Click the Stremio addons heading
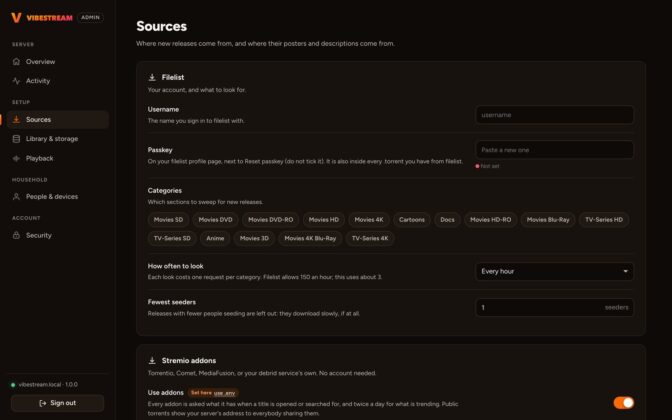The height and width of the screenshot is (420, 672). [x=189, y=360]
